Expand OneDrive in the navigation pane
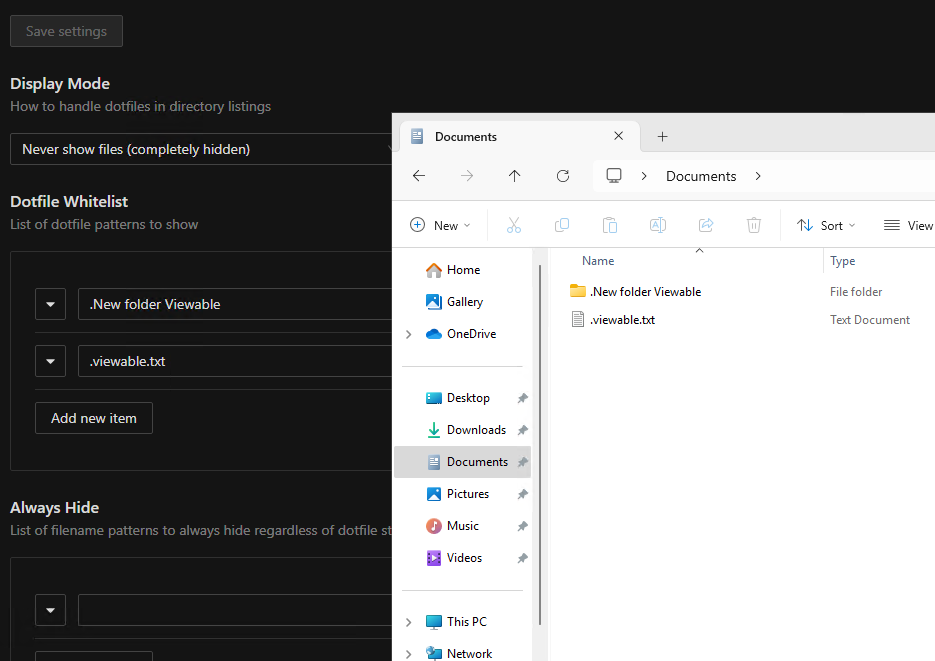This screenshot has height=661, width=935. (x=407, y=333)
